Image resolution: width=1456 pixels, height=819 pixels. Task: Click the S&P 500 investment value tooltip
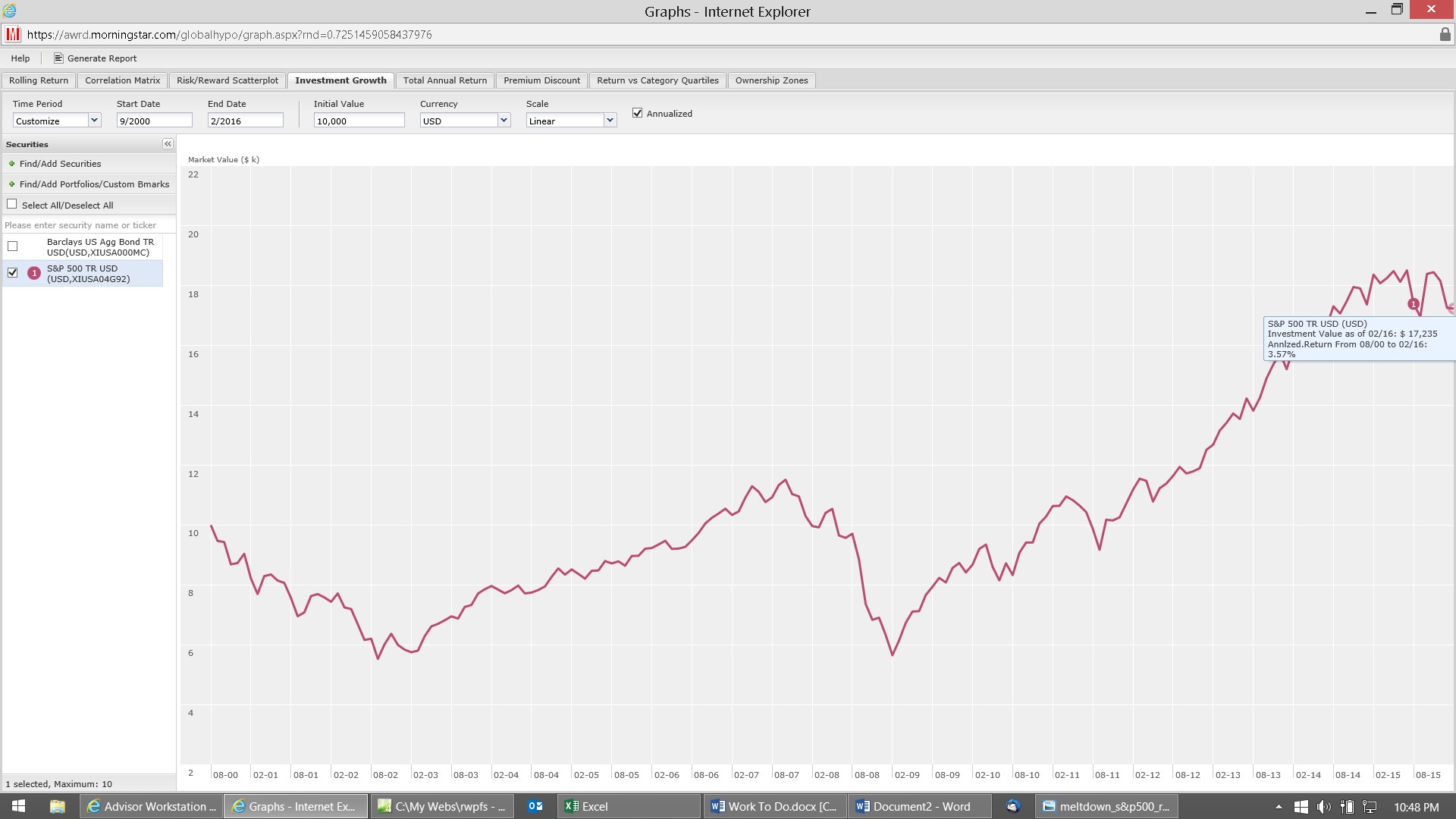pyautogui.click(x=1359, y=339)
